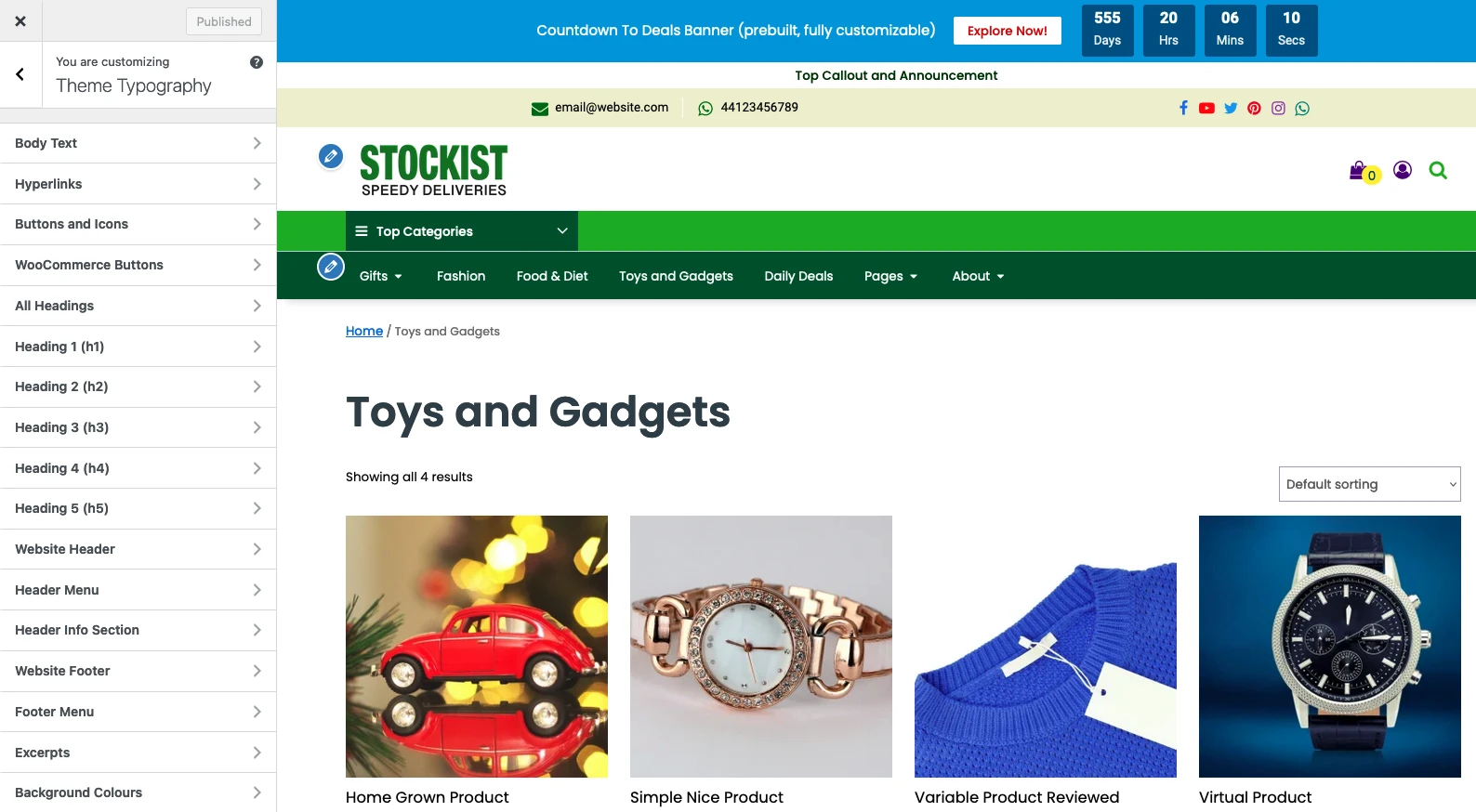Image resolution: width=1476 pixels, height=812 pixels.
Task: Open the Home Grown Product car thumbnail
Action: point(477,647)
